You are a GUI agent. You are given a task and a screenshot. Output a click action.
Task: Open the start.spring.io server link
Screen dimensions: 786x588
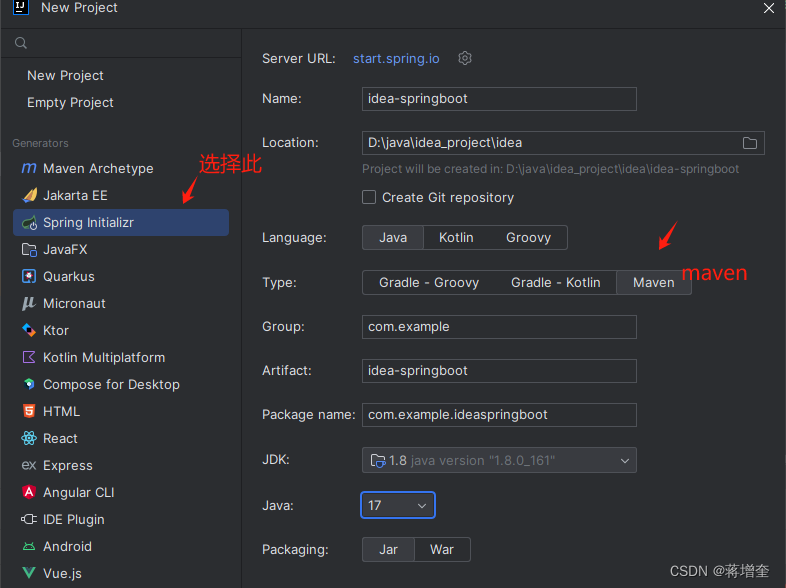point(396,59)
